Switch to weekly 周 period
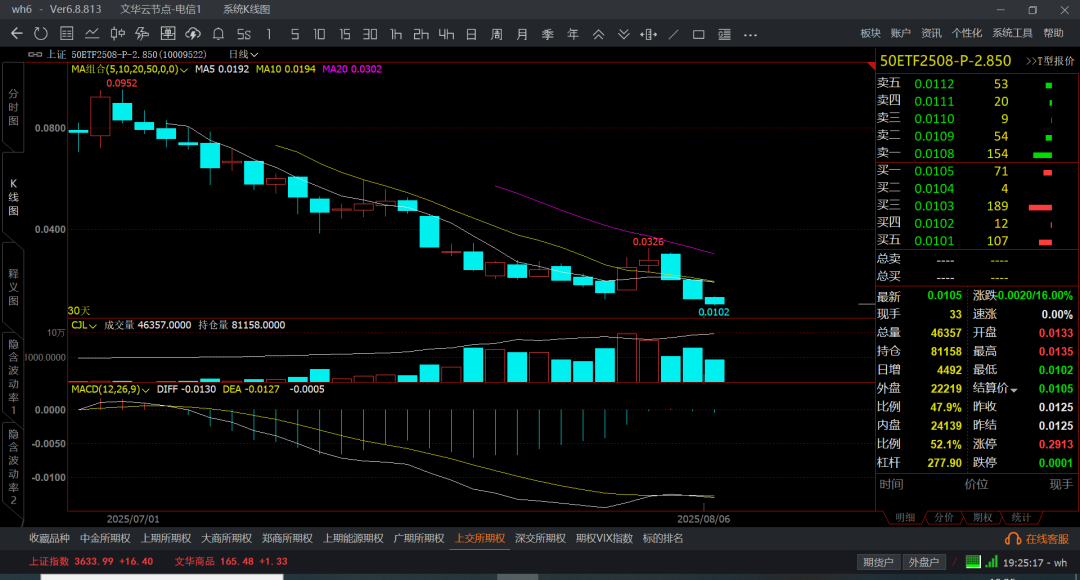 click(497, 34)
